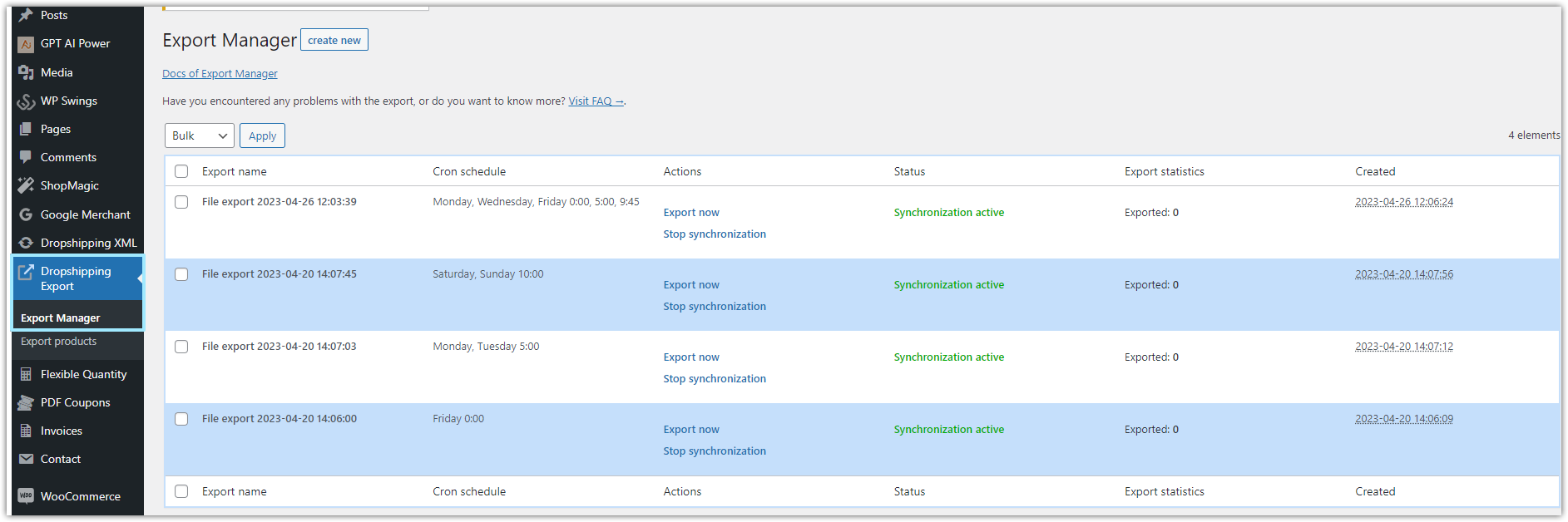Click the Flexible Quantity calculator icon
The image size is (1568, 522).
(26, 374)
